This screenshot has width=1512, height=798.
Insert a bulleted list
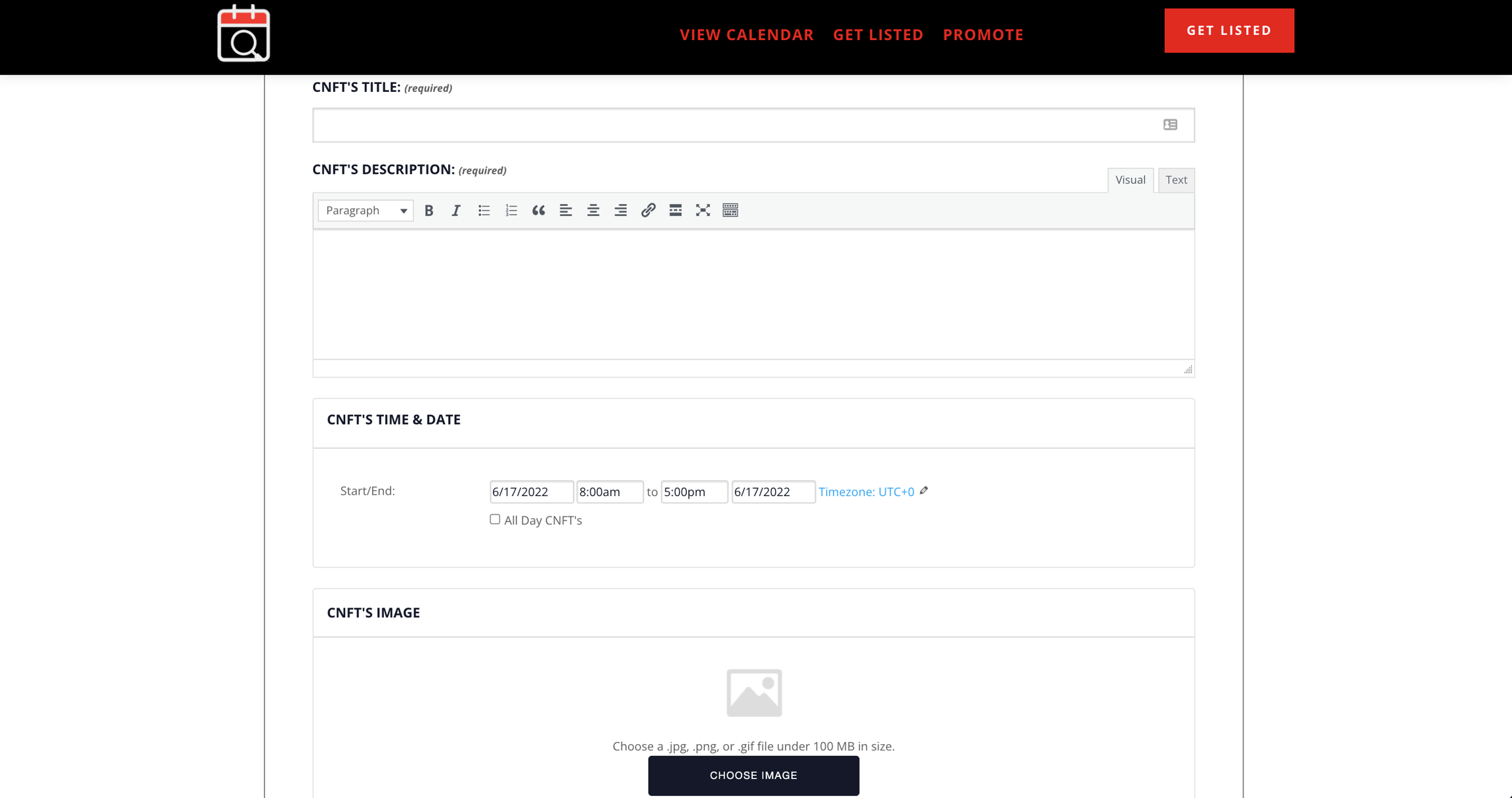pyautogui.click(x=484, y=210)
